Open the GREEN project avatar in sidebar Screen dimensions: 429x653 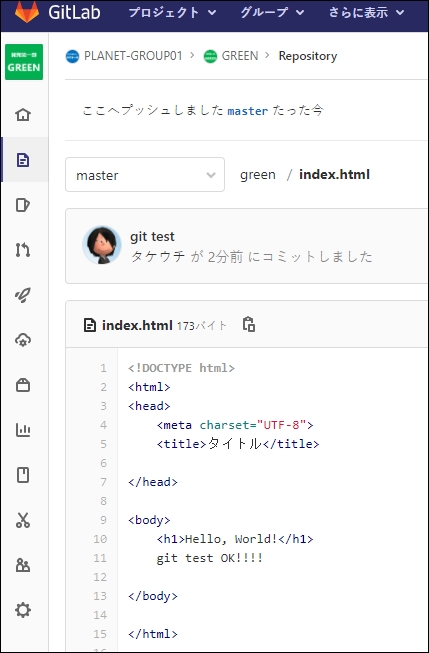click(24, 62)
